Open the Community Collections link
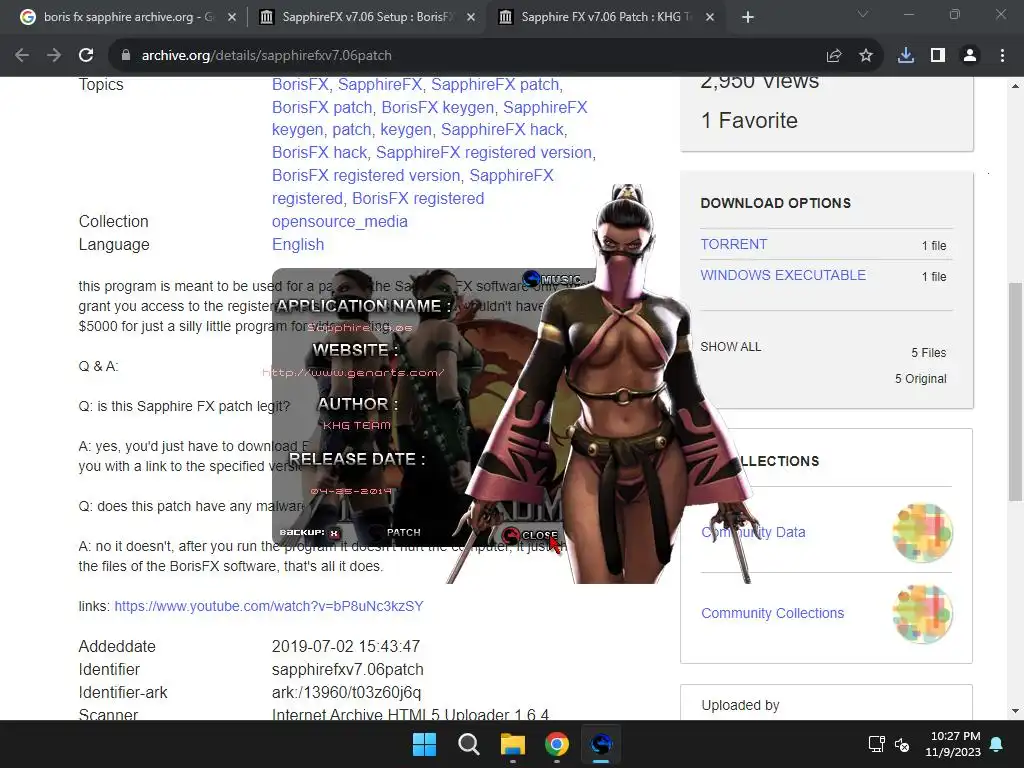The image size is (1024, 768). tap(773, 613)
